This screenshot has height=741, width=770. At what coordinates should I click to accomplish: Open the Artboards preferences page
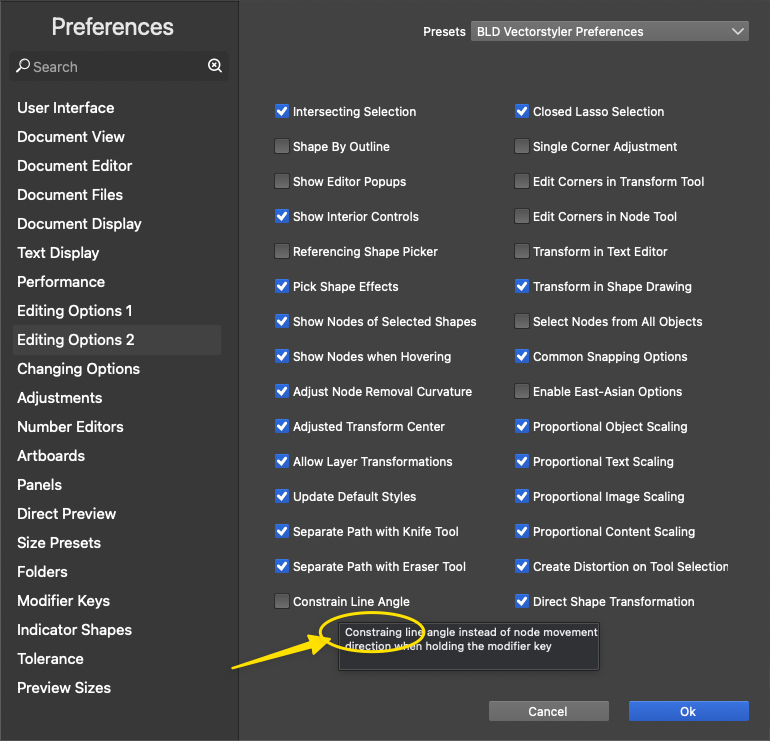point(51,456)
